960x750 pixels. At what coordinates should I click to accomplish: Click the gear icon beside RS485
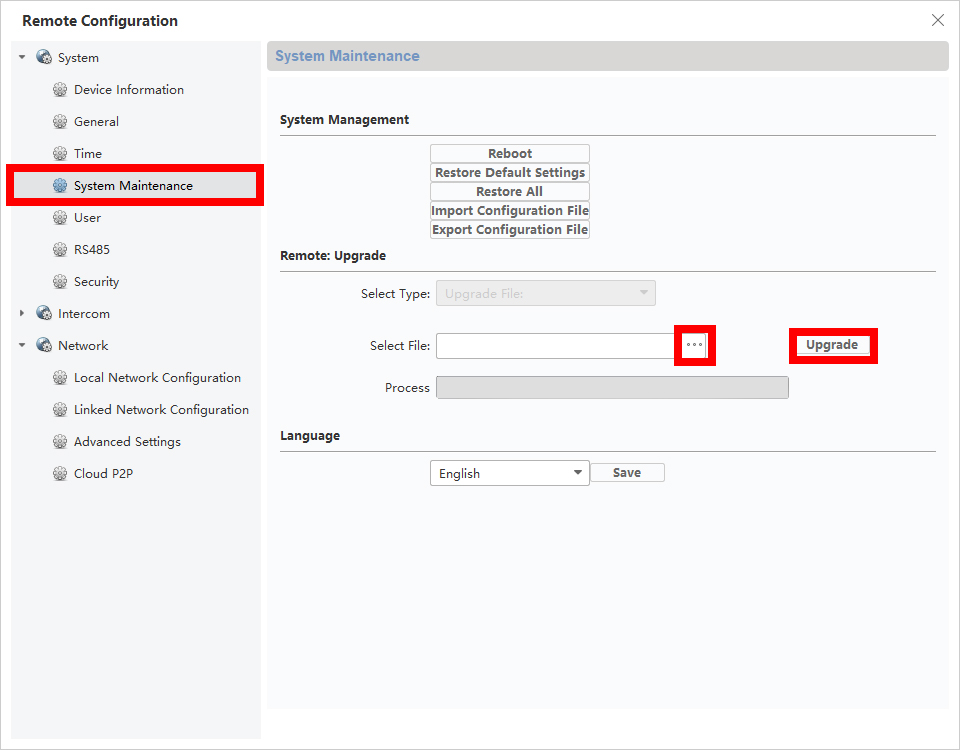click(x=60, y=250)
